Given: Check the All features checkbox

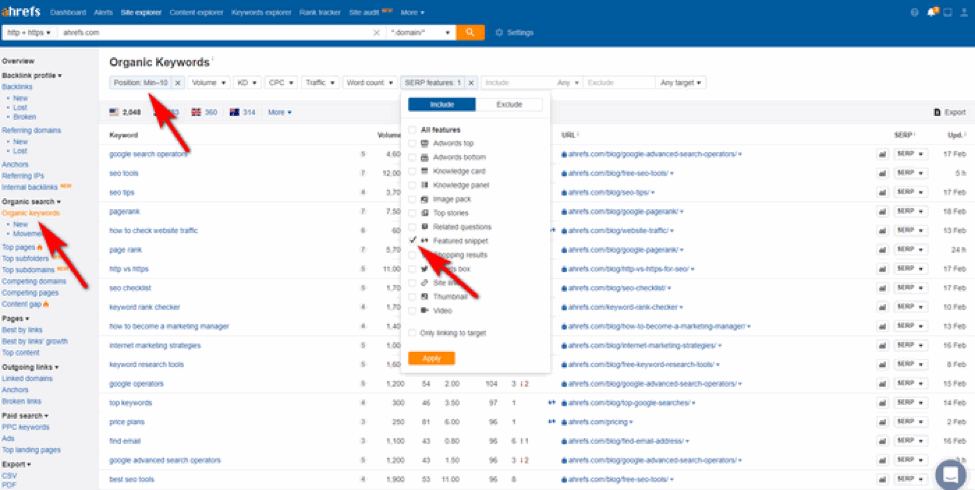Looking at the screenshot, I should tap(412, 130).
